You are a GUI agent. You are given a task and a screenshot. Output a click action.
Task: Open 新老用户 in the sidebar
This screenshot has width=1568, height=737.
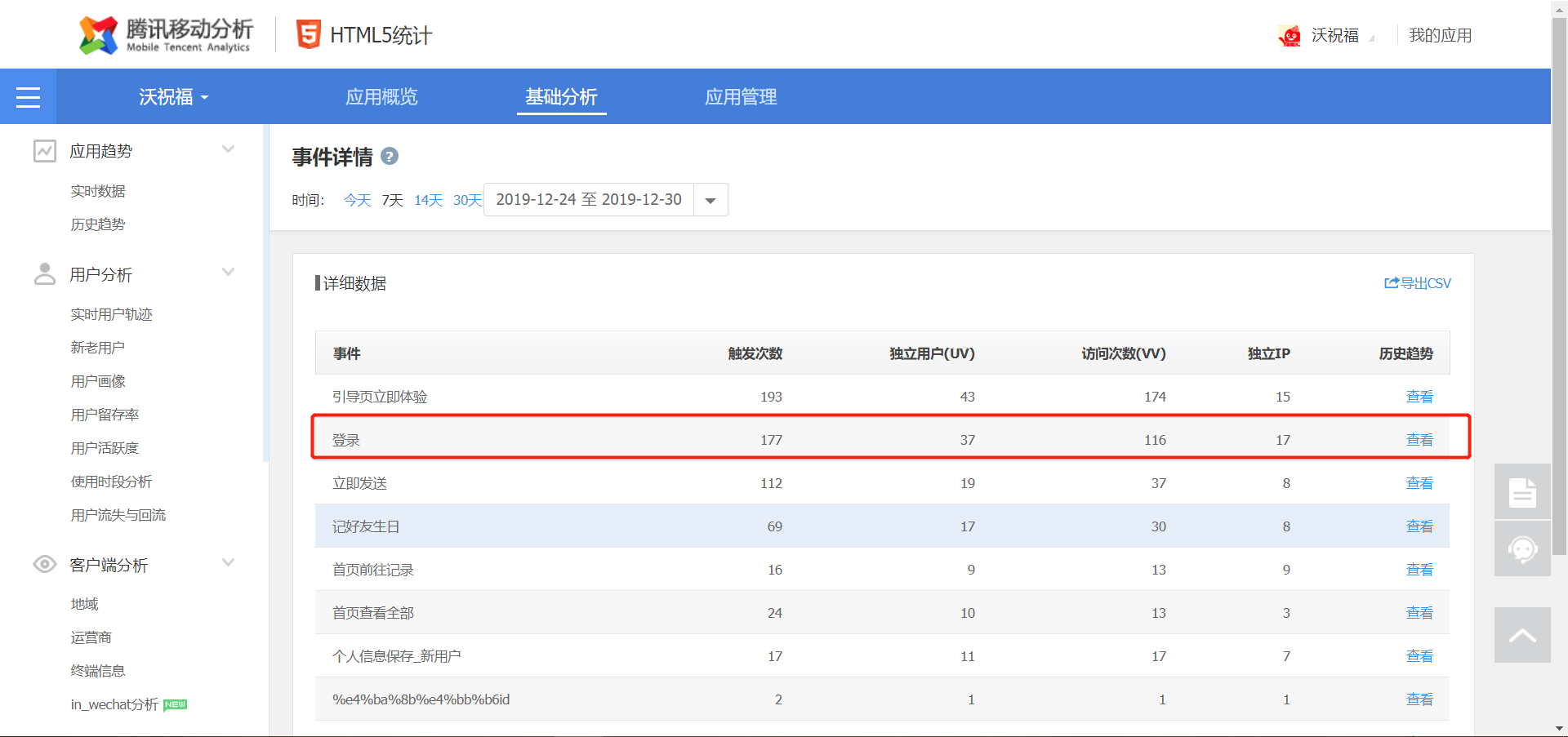click(x=98, y=348)
